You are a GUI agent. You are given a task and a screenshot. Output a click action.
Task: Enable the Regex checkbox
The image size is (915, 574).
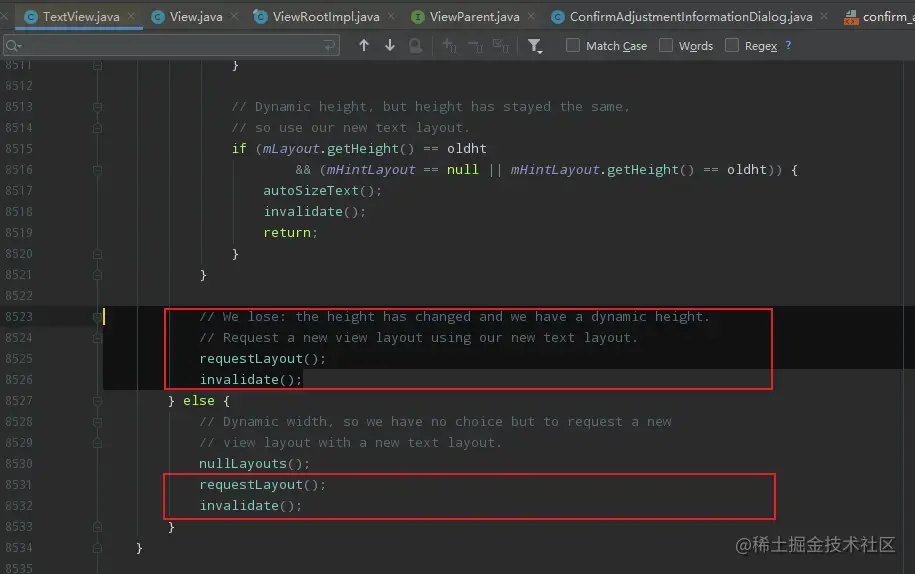(732, 45)
